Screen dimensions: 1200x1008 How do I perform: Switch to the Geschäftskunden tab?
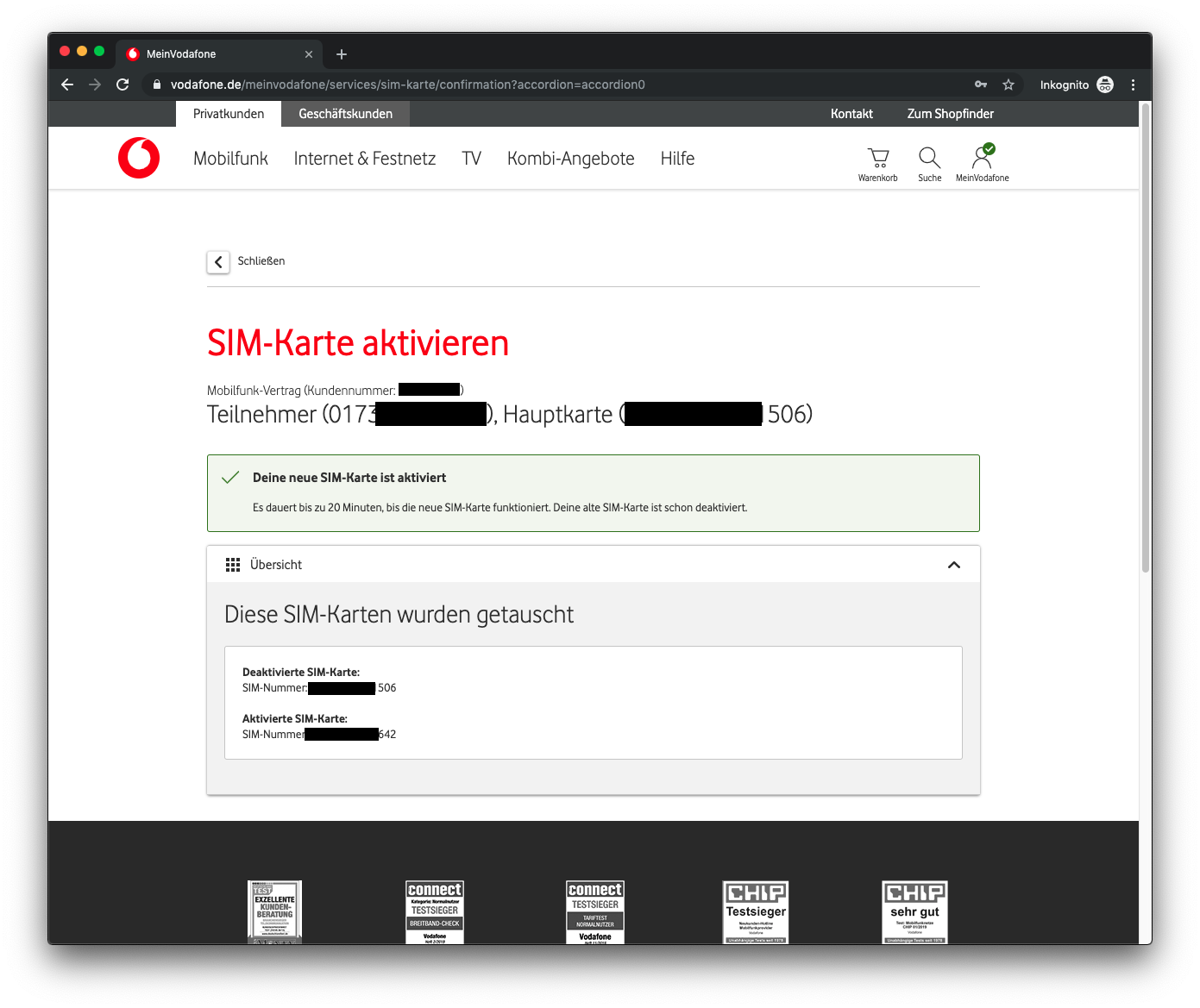345,114
